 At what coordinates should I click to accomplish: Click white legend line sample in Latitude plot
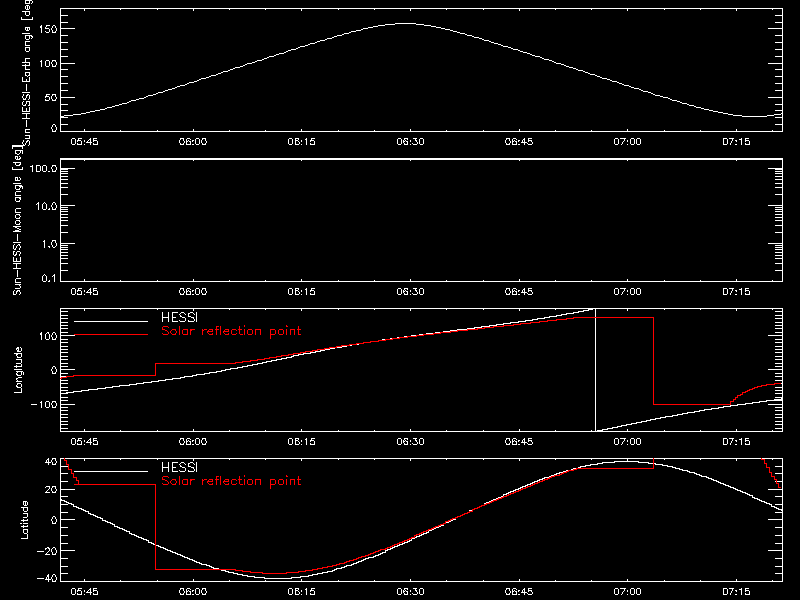coord(111,471)
